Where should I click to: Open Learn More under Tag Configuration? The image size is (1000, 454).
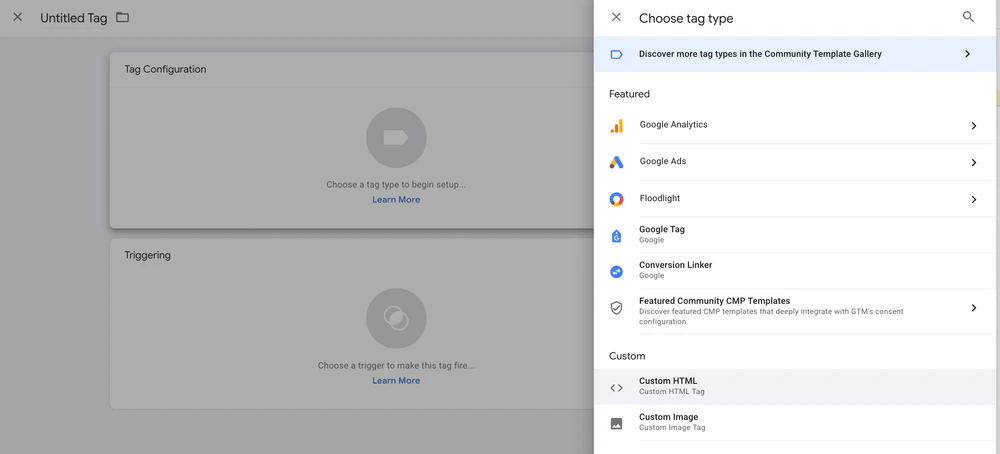[x=396, y=200]
